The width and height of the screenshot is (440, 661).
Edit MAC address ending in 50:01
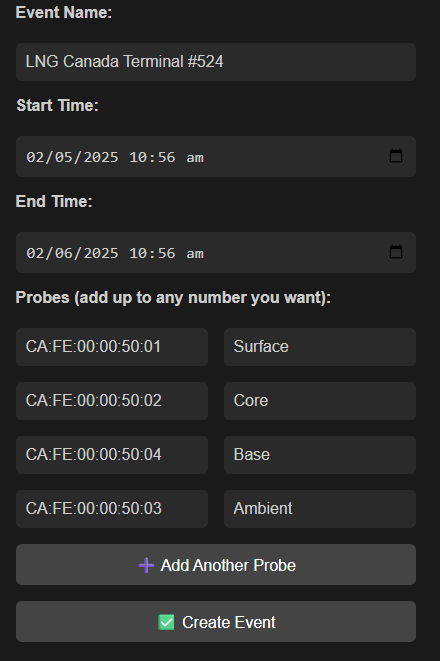coord(112,347)
